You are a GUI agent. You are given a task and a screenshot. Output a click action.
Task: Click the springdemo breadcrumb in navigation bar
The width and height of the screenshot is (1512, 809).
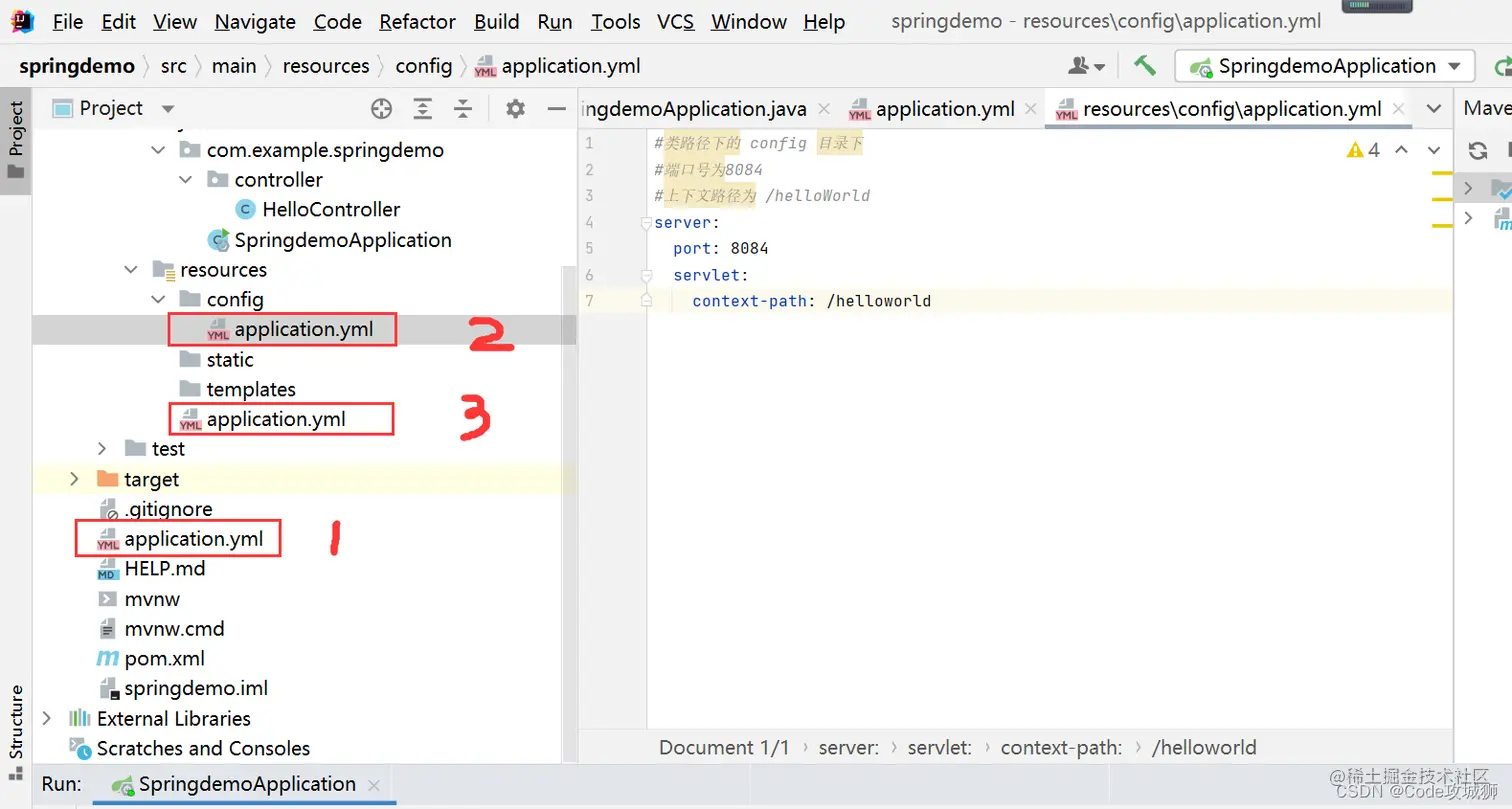pos(77,66)
